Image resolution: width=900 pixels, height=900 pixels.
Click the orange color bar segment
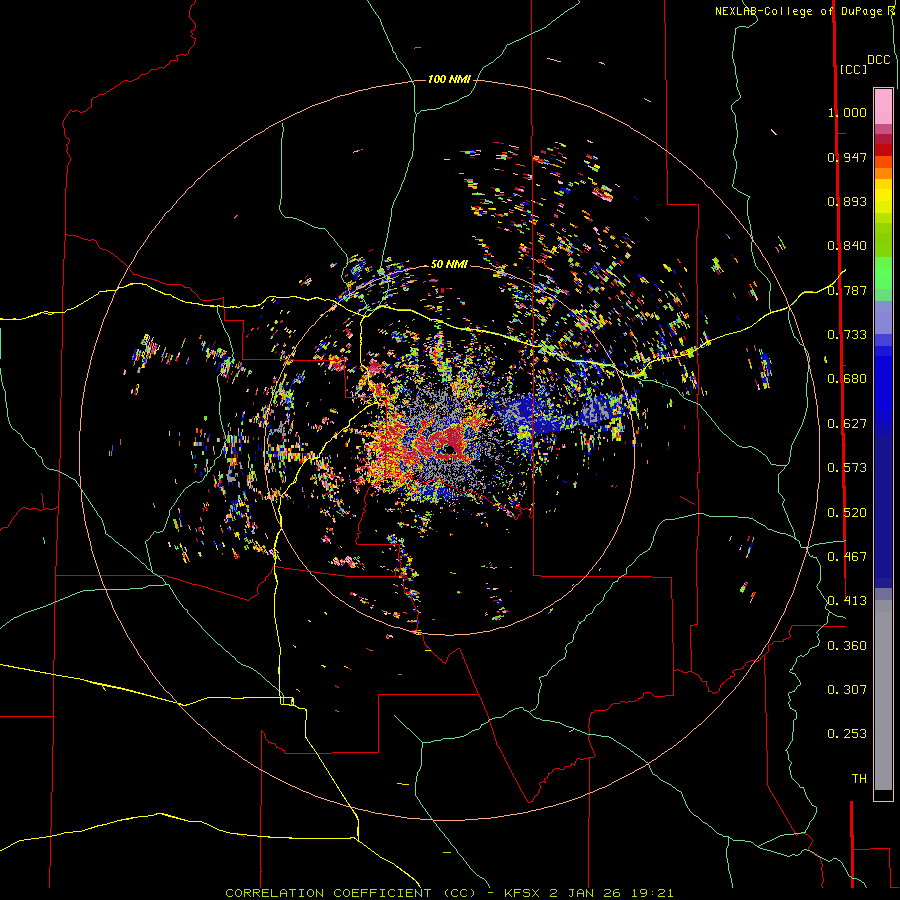883,168
